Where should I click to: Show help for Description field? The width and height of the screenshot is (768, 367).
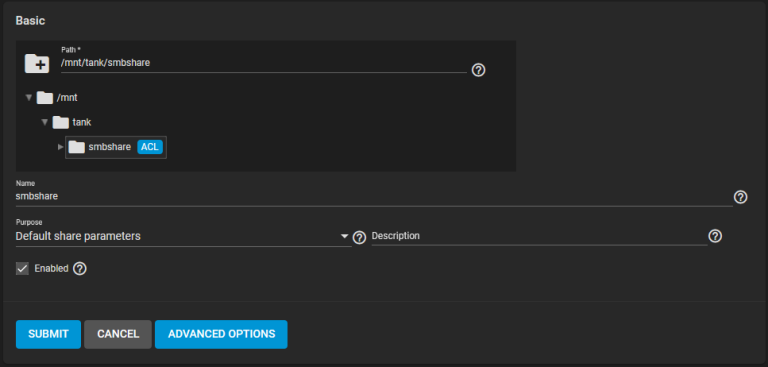[716, 236]
